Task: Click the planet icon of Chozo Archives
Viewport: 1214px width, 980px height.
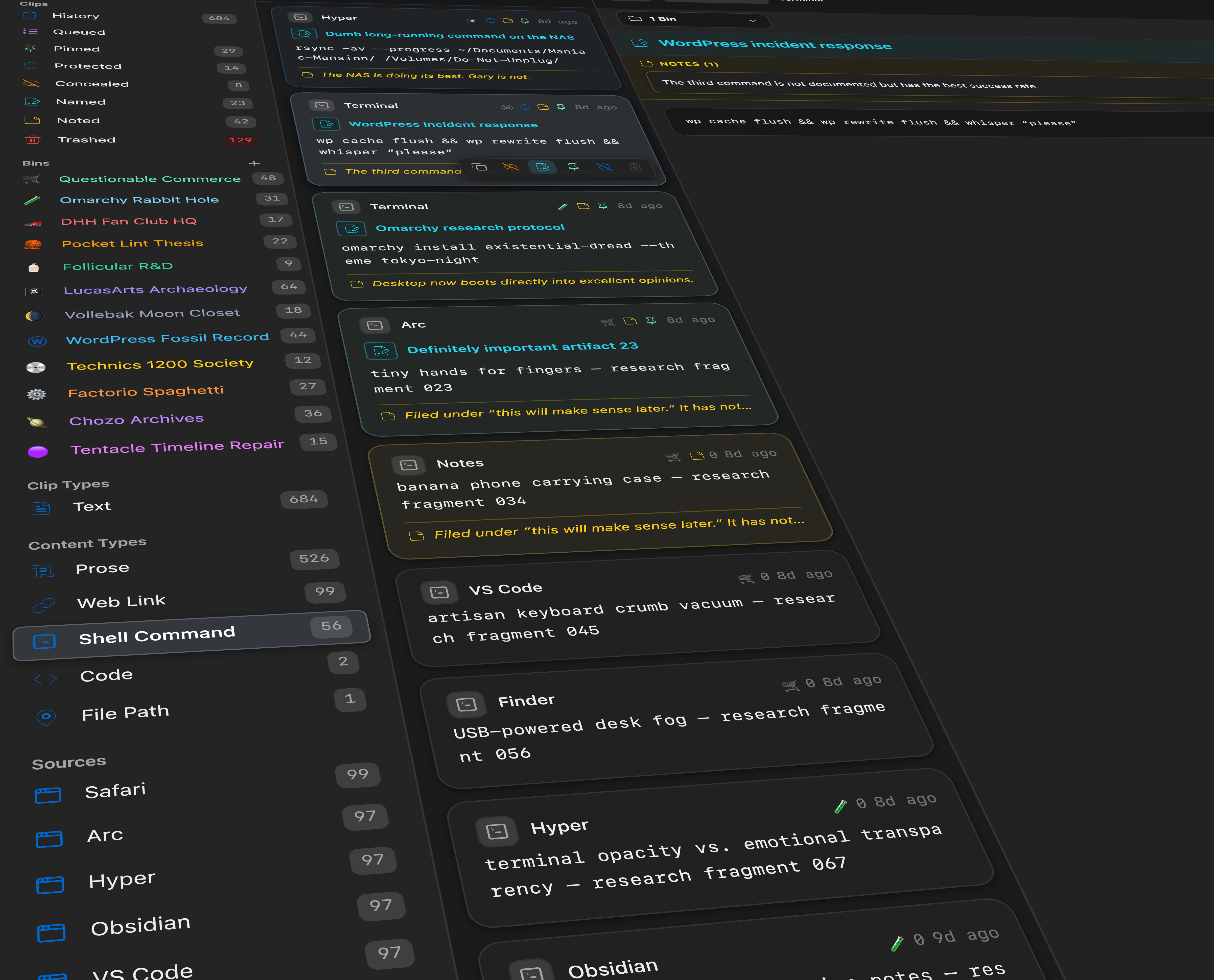Action: [x=37, y=422]
